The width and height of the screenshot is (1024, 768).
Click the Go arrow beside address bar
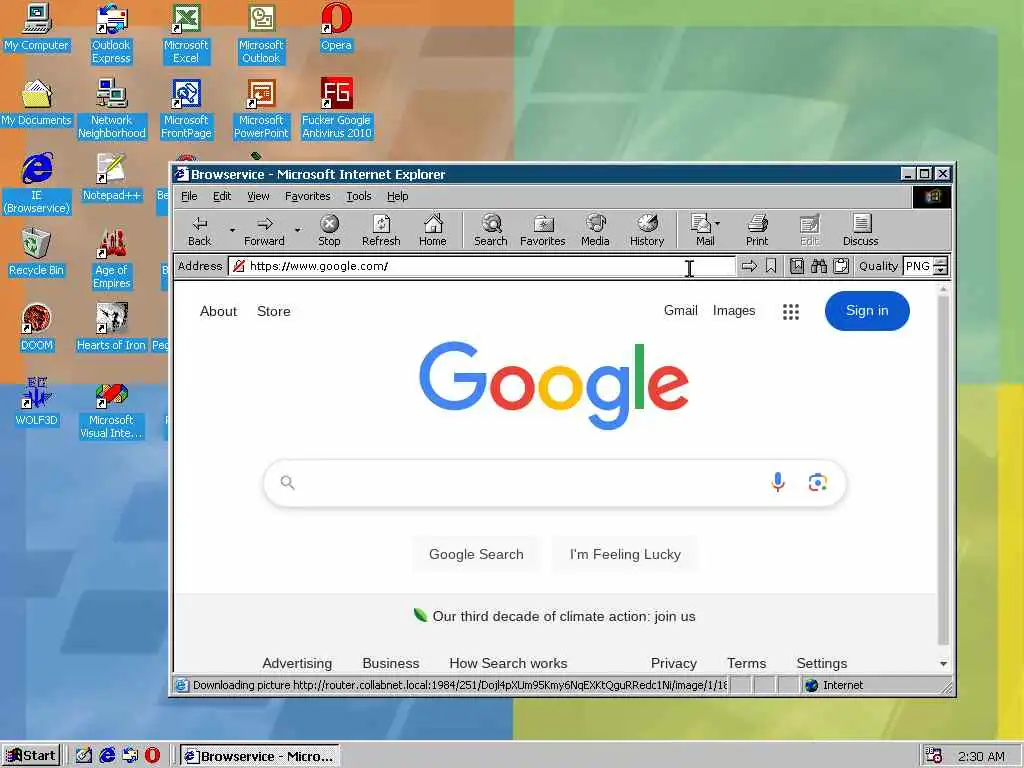click(749, 266)
